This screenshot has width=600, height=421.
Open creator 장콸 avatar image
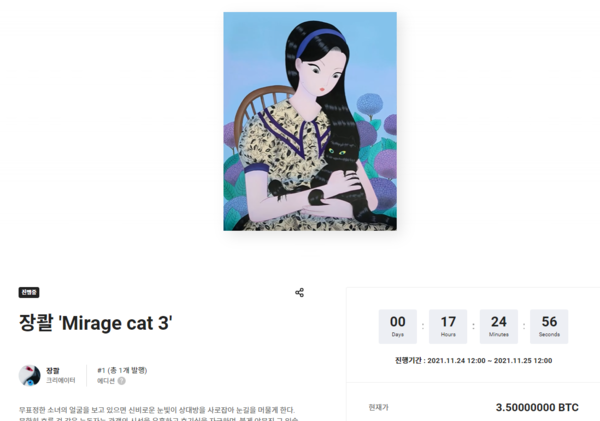point(29,375)
